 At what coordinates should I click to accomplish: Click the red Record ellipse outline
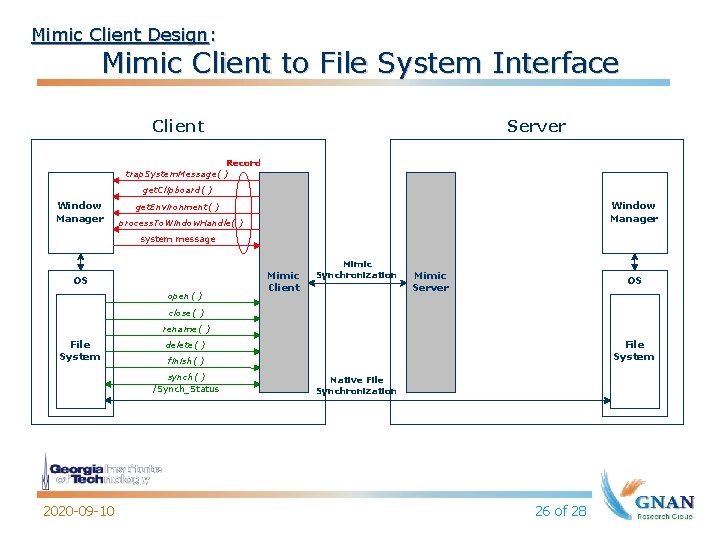pyautogui.click(x=243, y=213)
